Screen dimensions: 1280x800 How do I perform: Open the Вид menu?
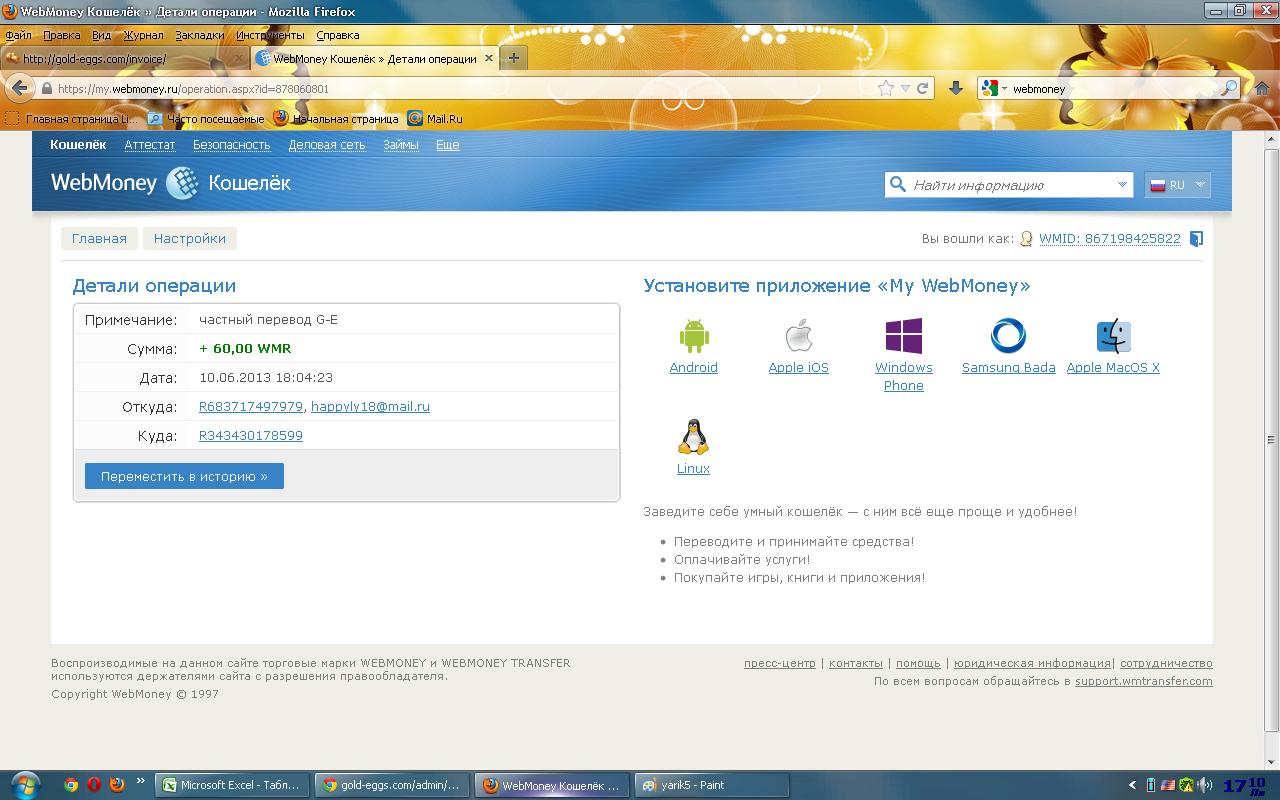101,35
